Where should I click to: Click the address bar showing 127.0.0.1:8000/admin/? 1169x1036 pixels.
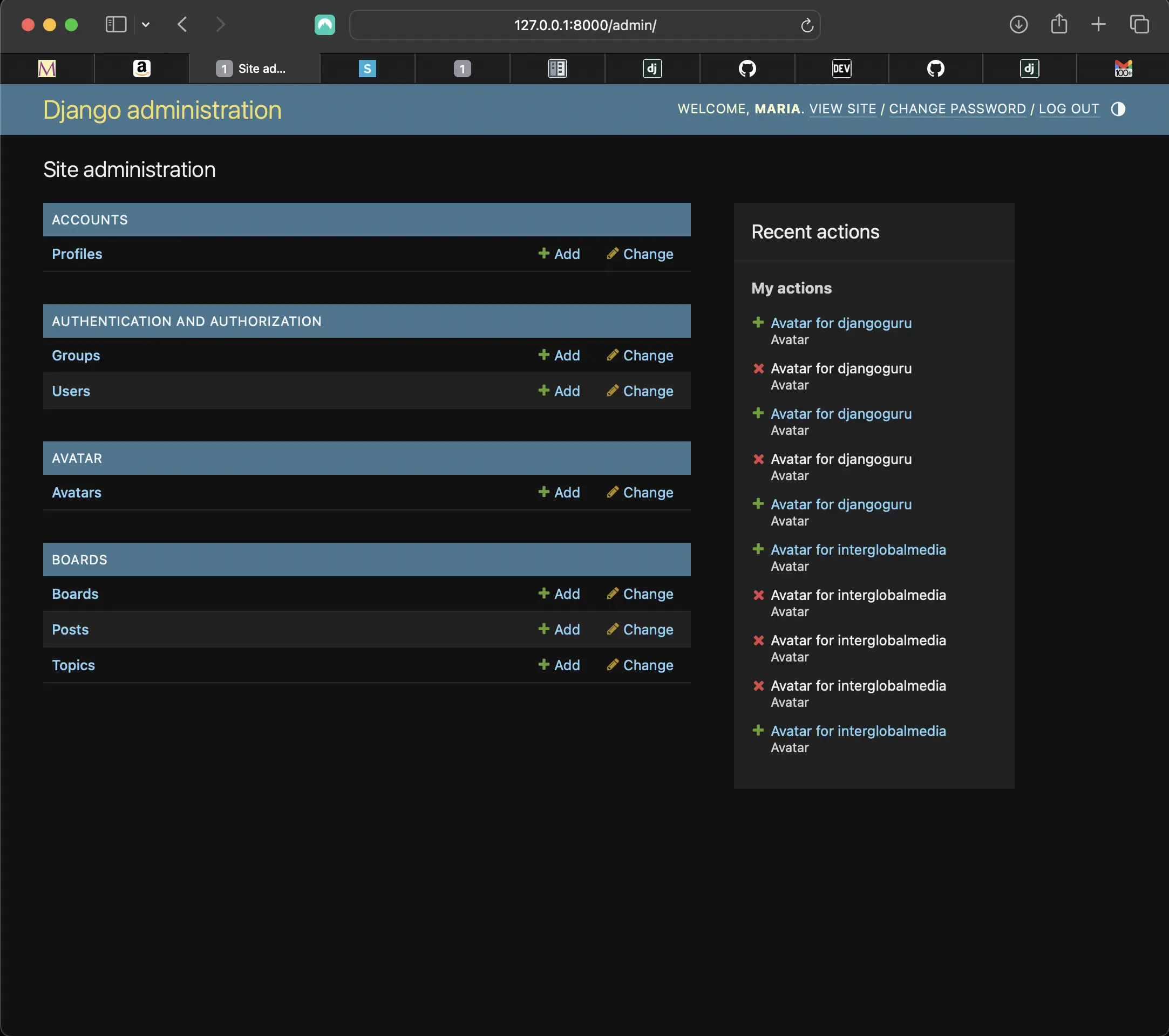pos(584,25)
